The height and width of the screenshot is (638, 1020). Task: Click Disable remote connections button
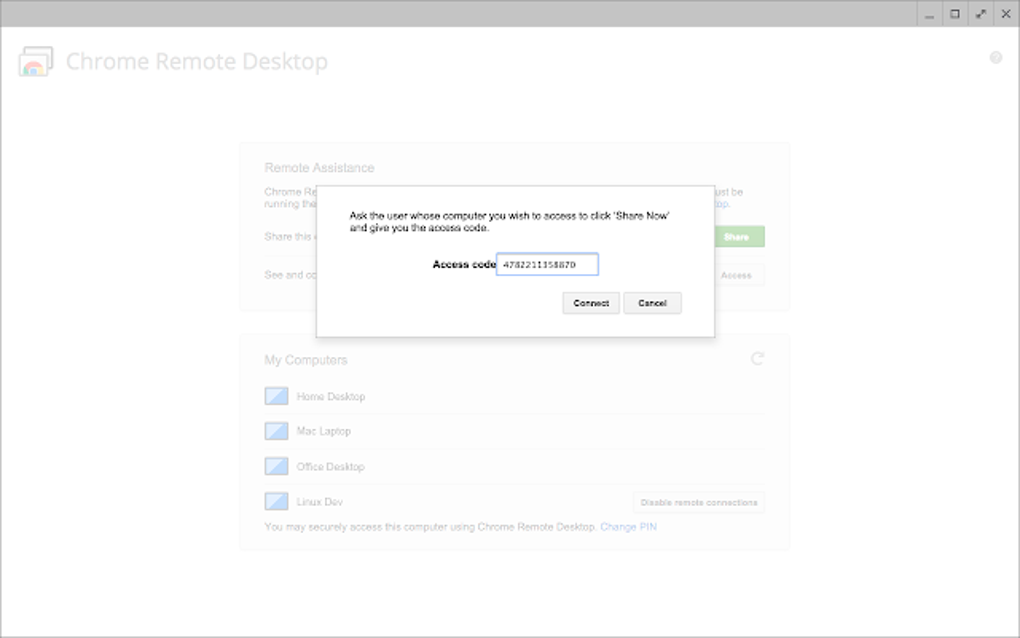[x=699, y=502]
